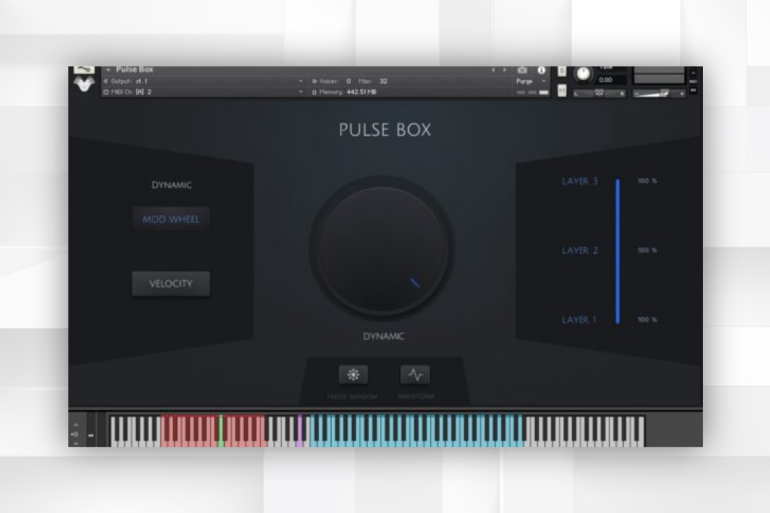Click the Layer 2 100 % value

click(647, 250)
